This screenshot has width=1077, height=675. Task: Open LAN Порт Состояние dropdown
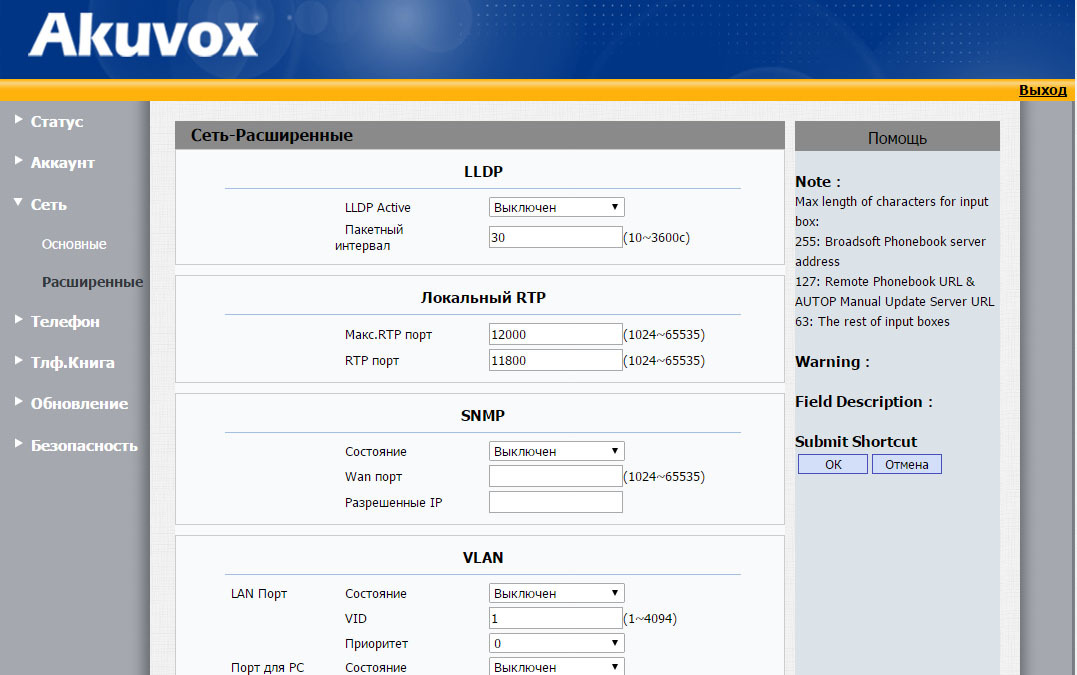pyautogui.click(x=556, y=593)
